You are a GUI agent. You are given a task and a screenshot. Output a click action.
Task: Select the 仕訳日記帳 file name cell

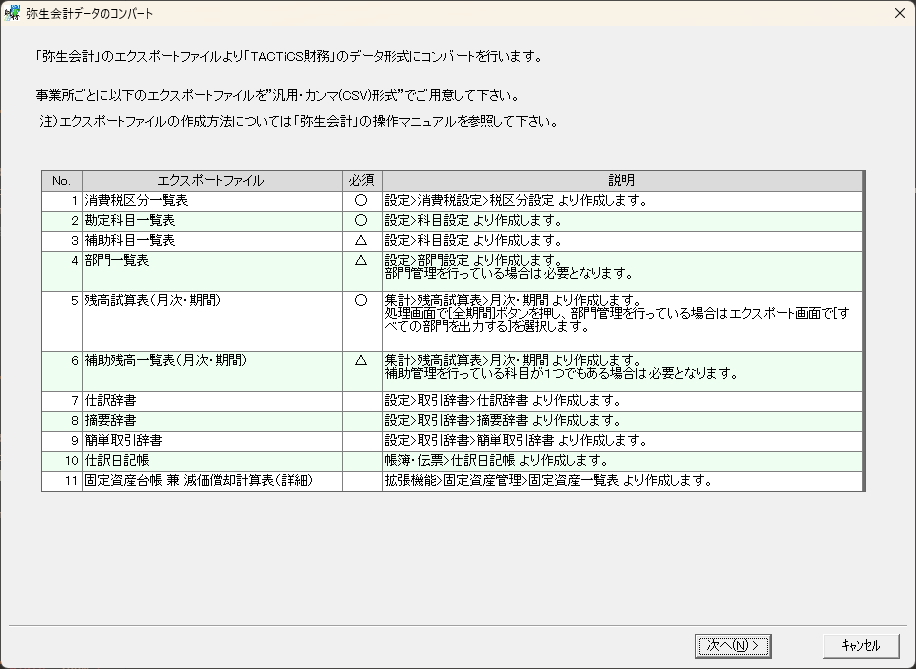click(x=212, y=460)
